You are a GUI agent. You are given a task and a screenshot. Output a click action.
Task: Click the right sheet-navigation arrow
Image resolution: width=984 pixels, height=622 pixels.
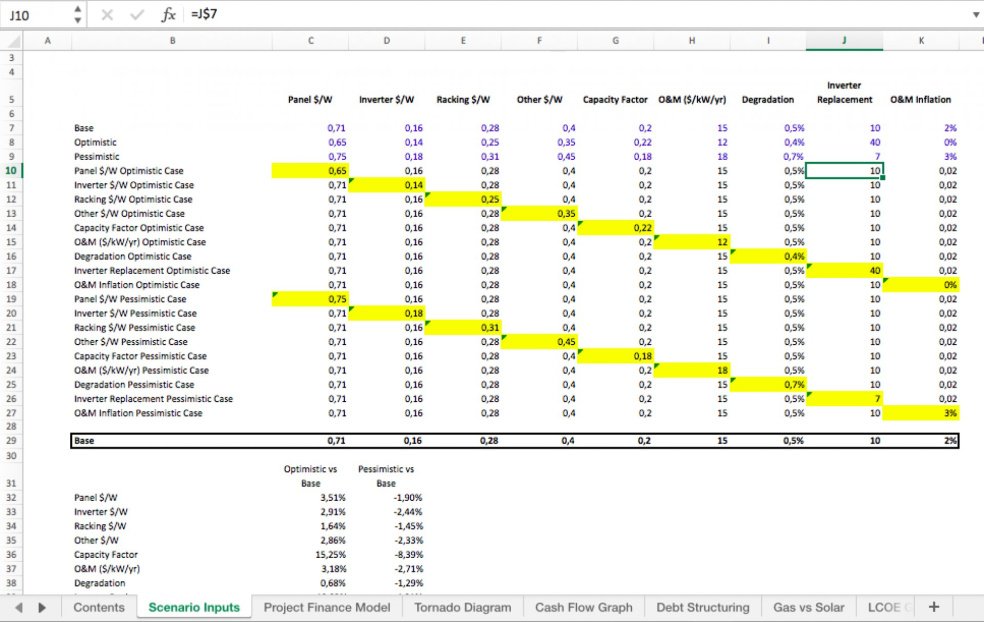(x=40, y=607)
